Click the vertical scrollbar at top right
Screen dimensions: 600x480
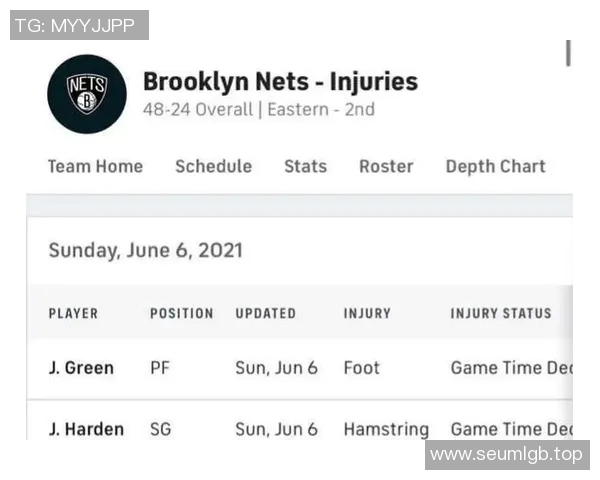pos(568,53)
